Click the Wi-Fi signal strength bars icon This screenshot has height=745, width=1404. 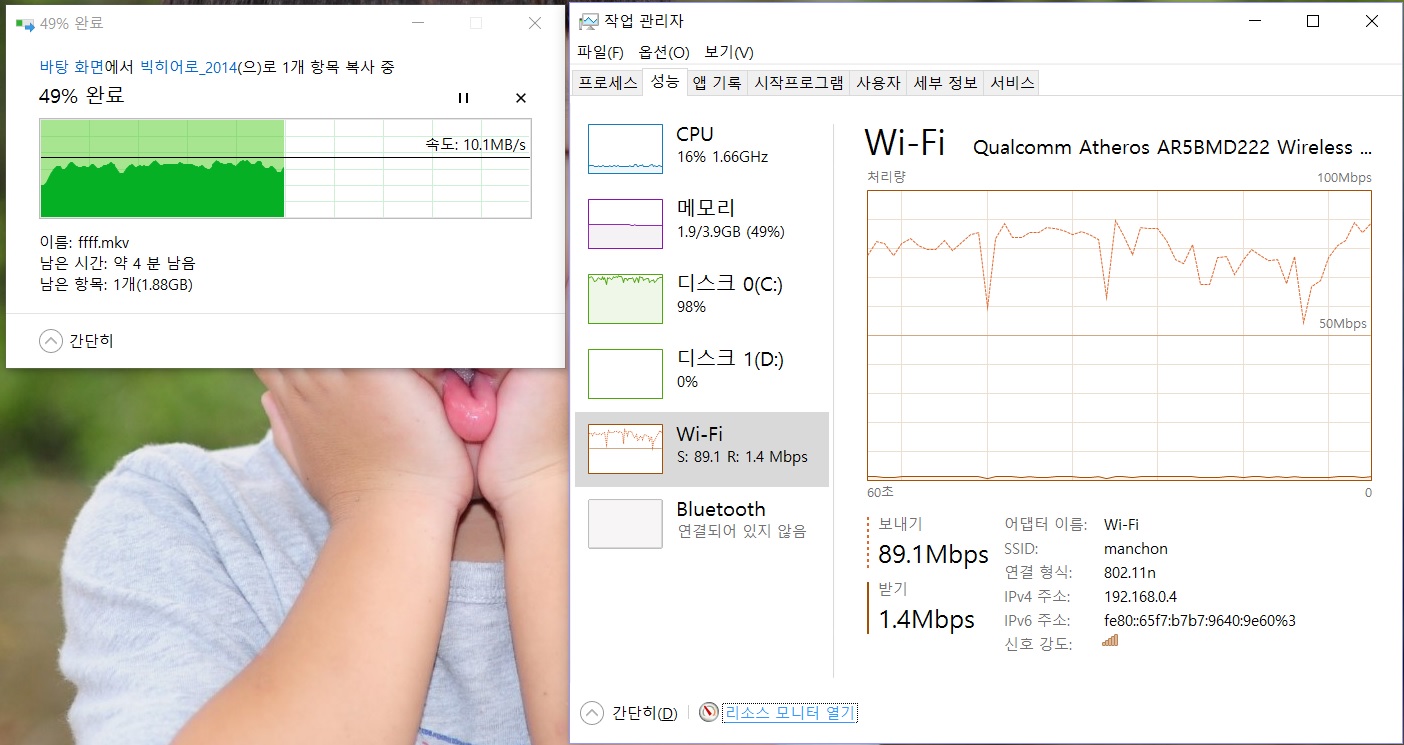(x=1110, y=640)
